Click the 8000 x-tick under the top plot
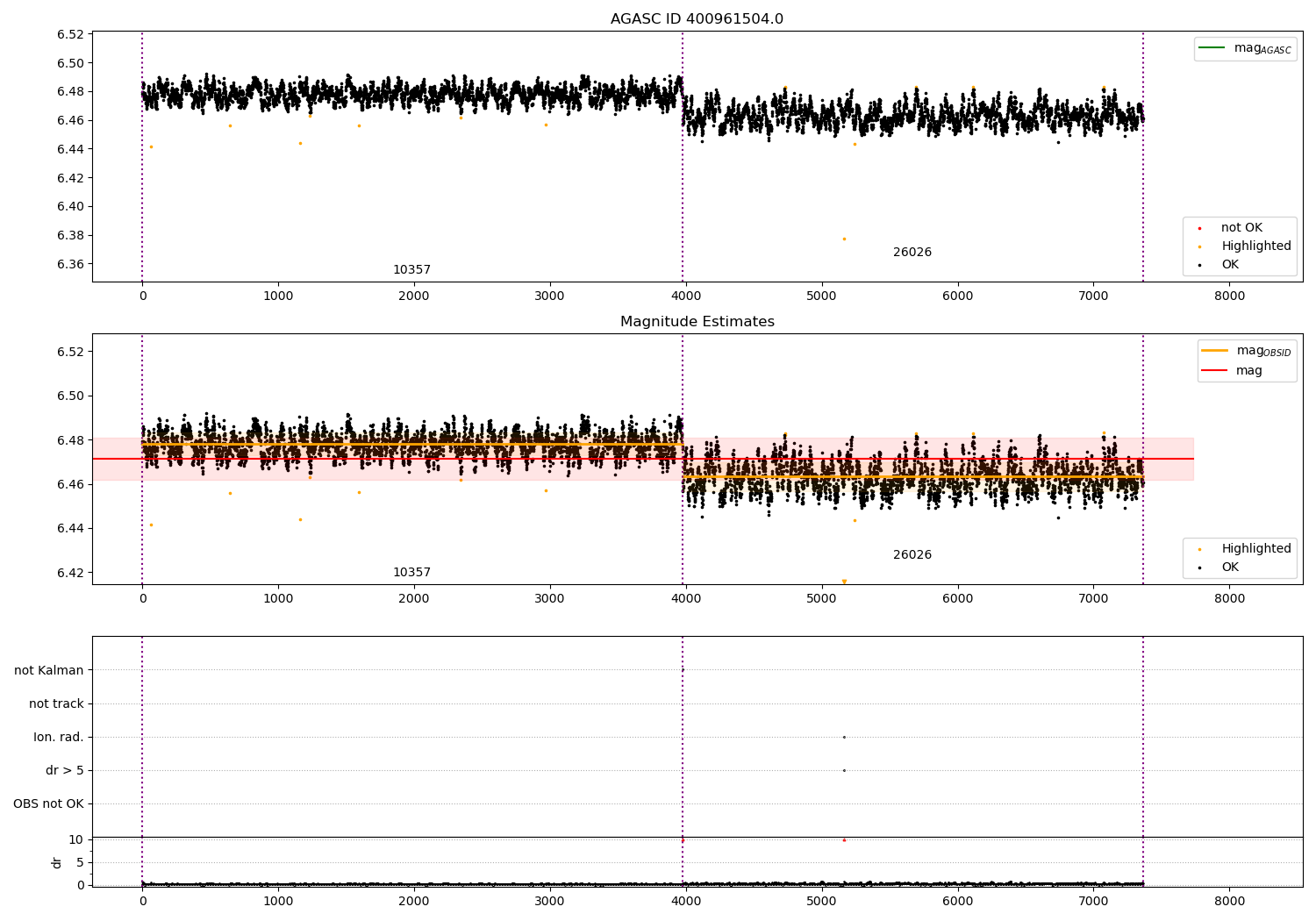 (x=1229, y=296)
